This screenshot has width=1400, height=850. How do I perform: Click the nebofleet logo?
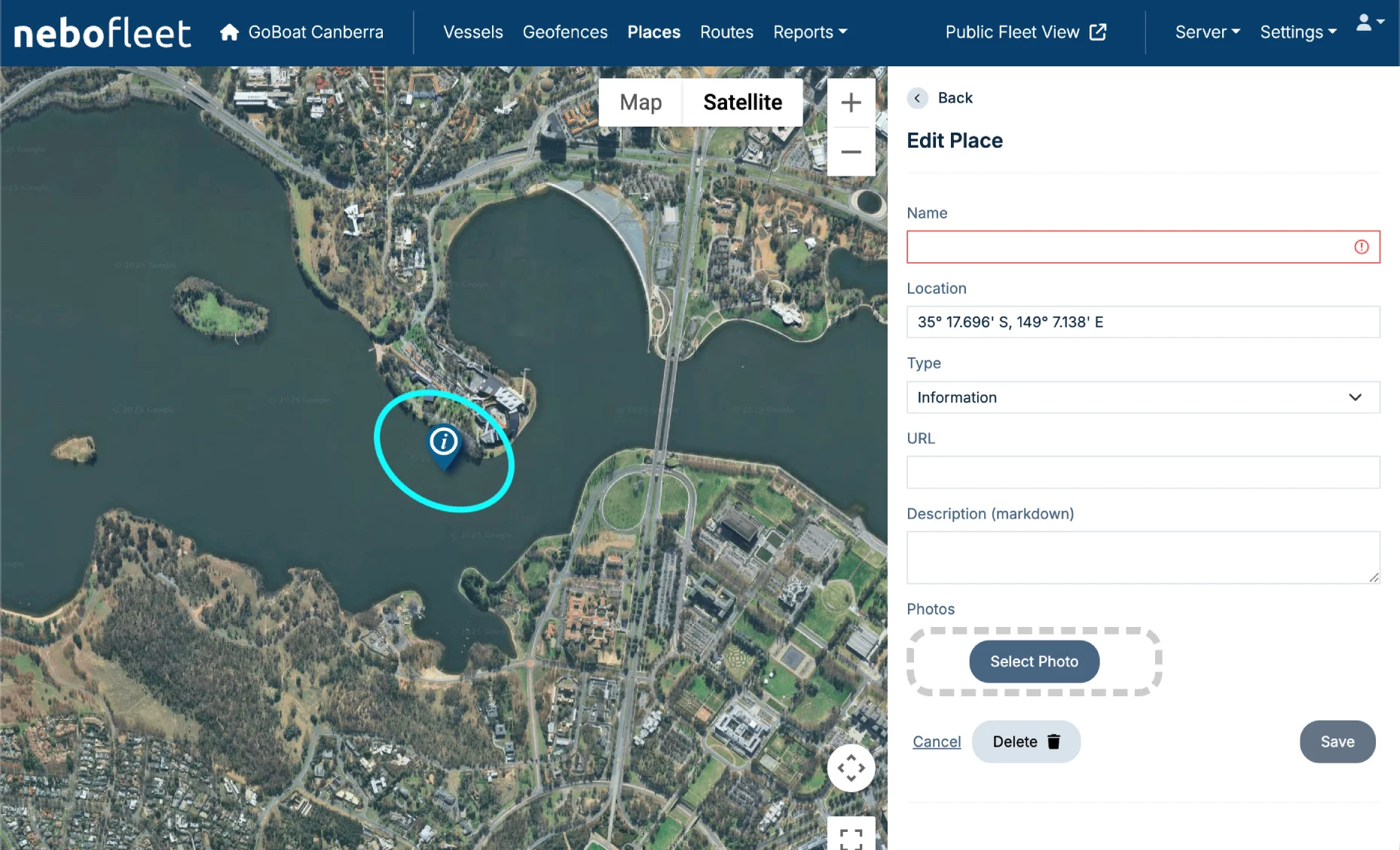pyautogui.click(x=102, y=33)
